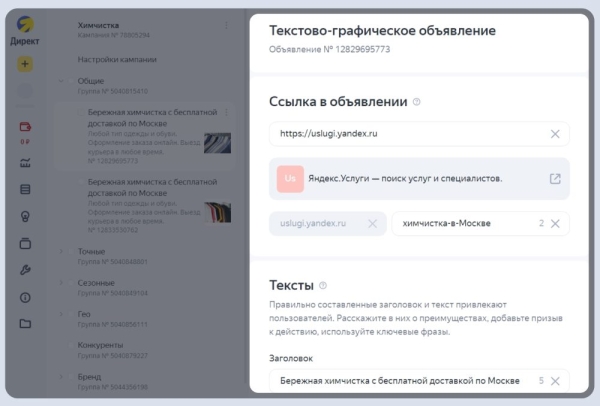This screenshot has height=406, width=600.
Task: Tick checkbox of the Бренд group
Action: point(71,377)
